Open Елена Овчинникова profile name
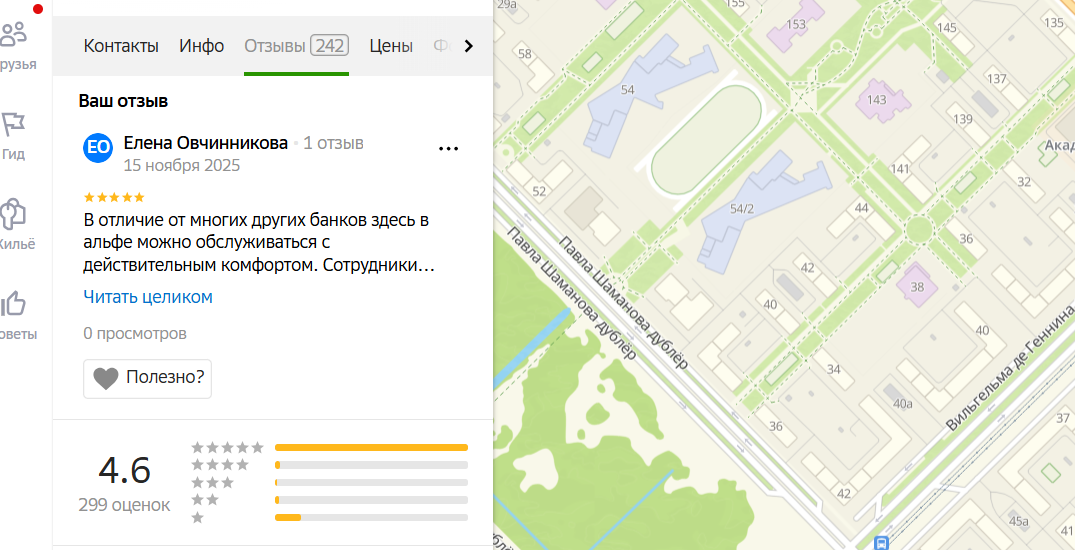The image size is (1075, 550). click(x=206, y=143)
